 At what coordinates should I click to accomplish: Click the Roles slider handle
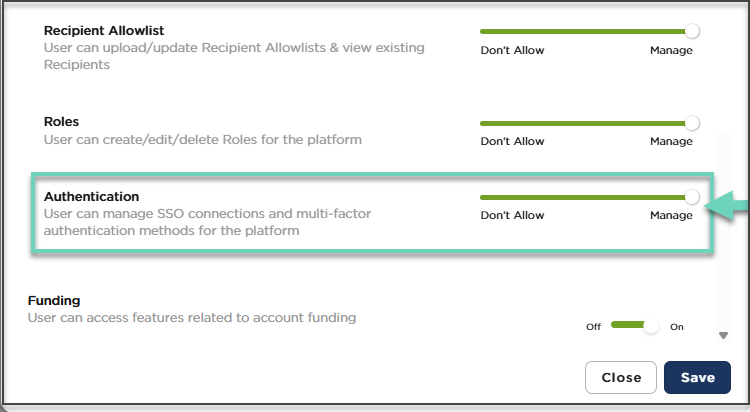point(692,123)
